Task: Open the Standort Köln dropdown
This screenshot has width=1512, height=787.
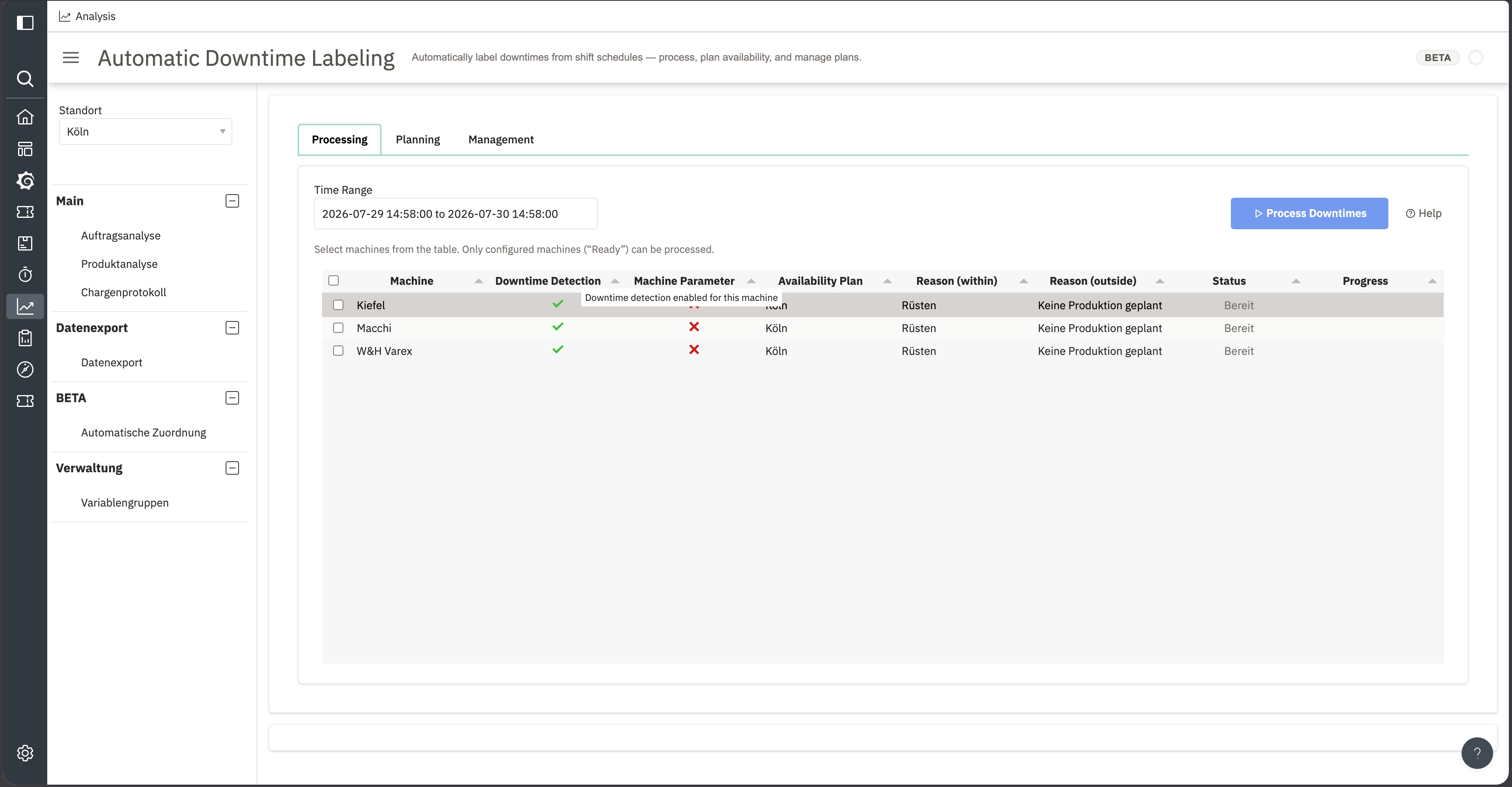Action: point(146,132)
